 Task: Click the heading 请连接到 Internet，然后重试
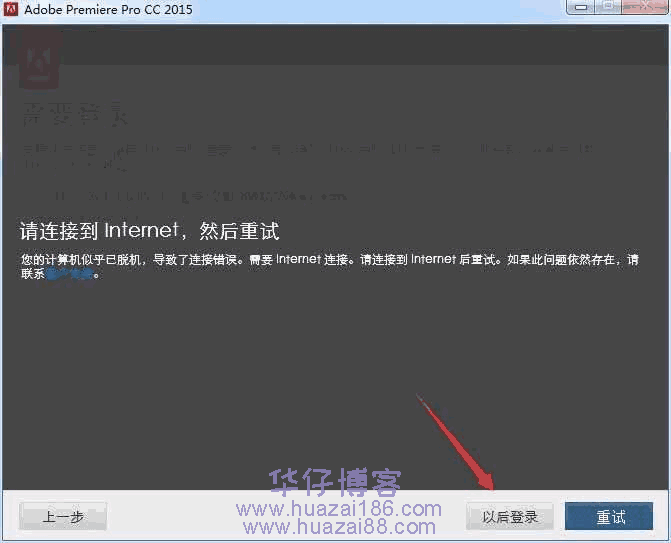pos(149,231)
